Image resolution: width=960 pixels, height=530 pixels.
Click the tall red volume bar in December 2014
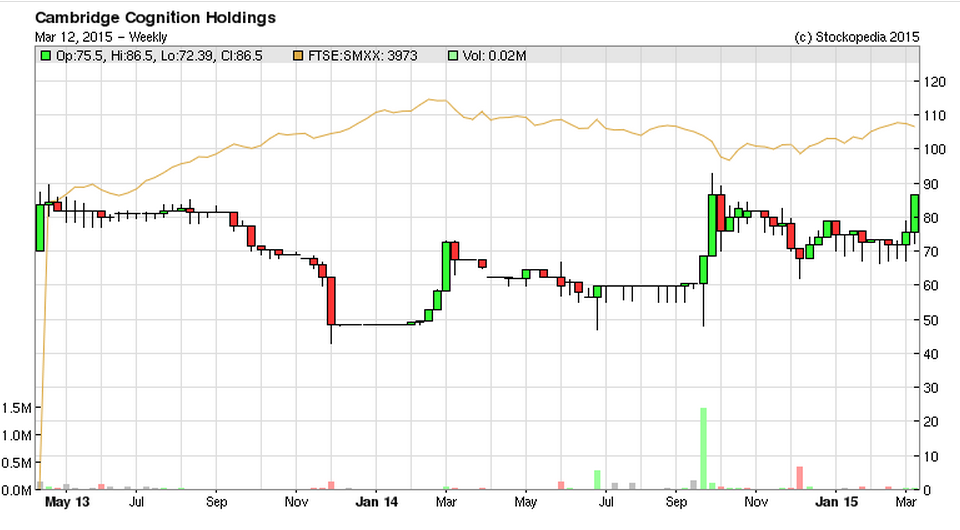pyautogui.click(x=800, y=478)
